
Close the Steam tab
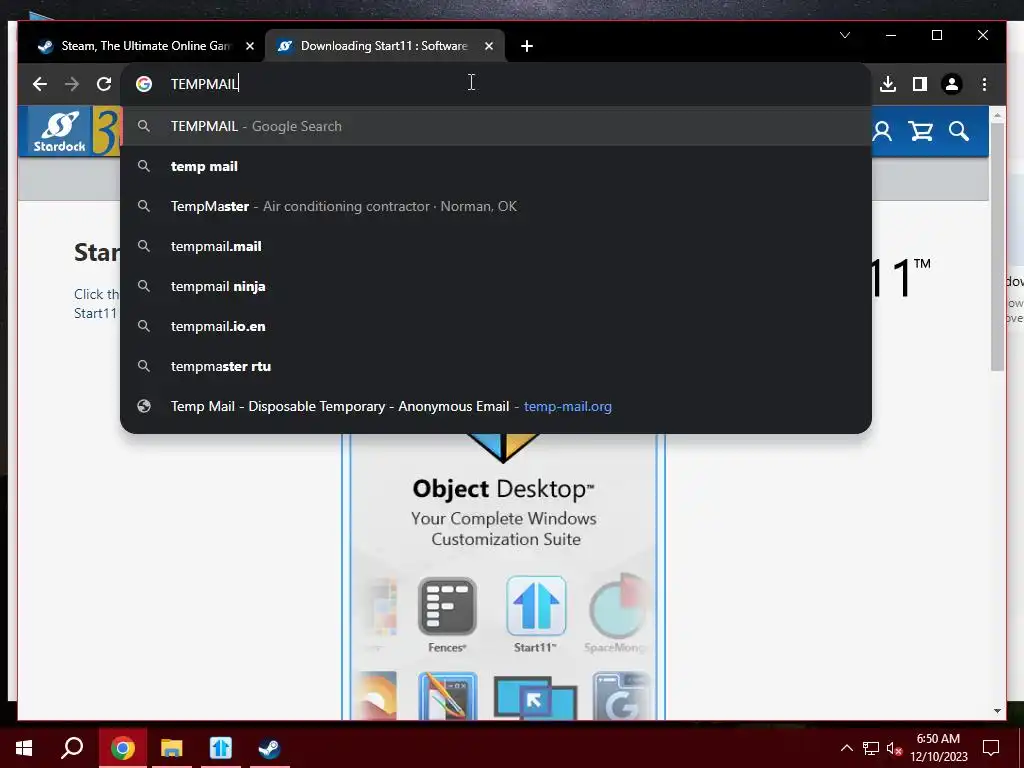point(249,46)
